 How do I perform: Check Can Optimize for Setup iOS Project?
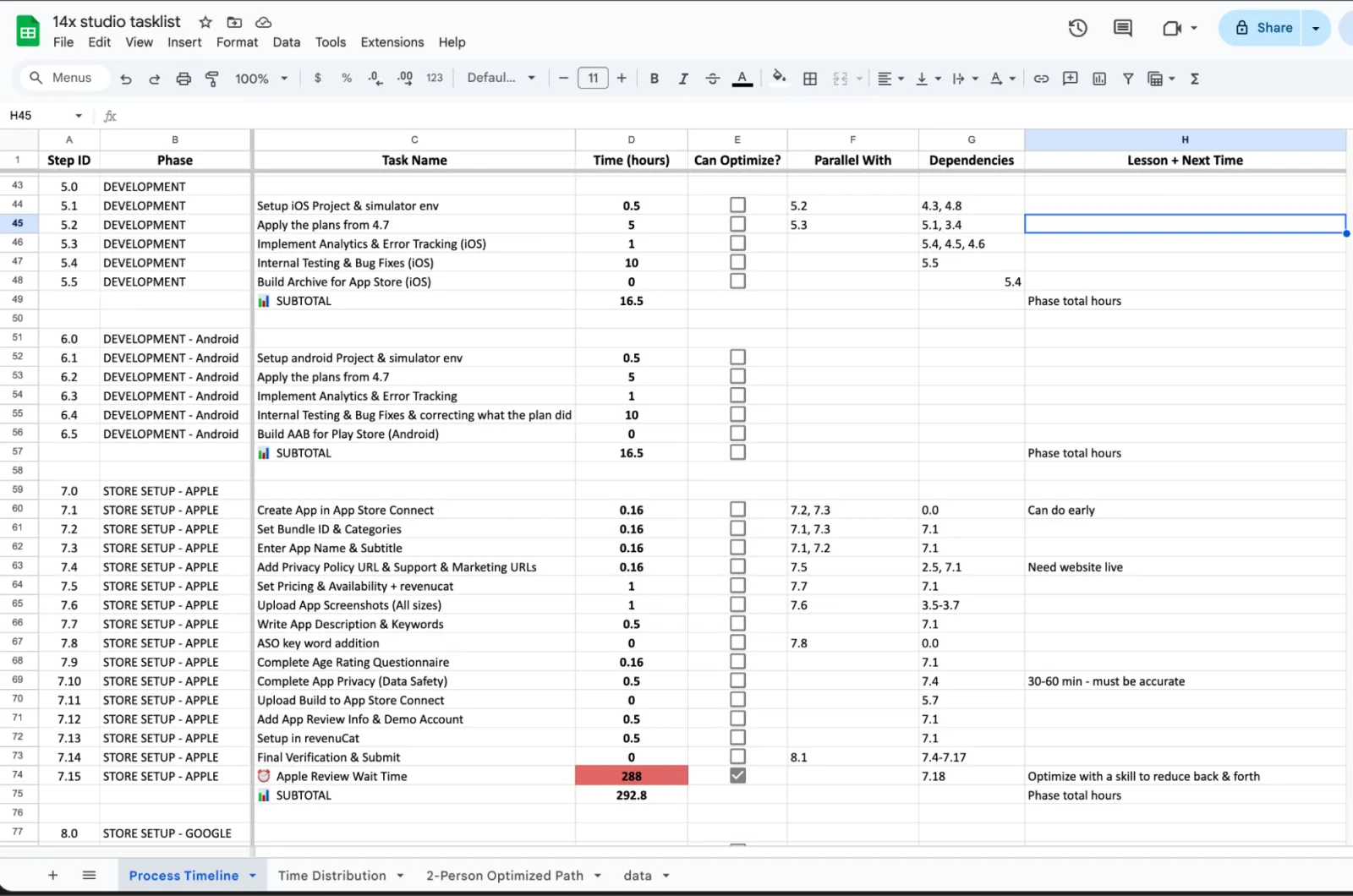pos(738,205)
